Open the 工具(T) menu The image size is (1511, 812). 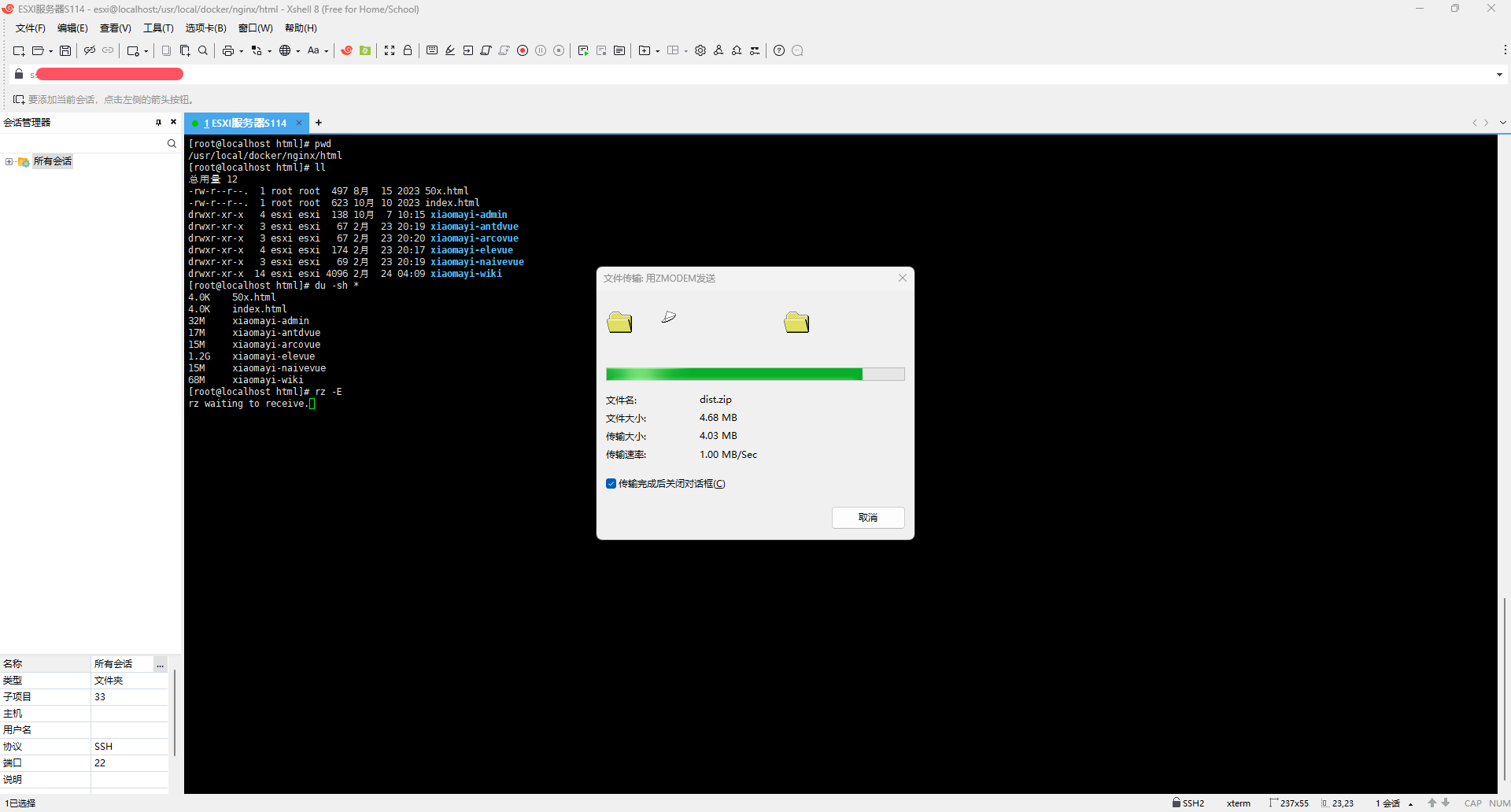tap(157, 28)
